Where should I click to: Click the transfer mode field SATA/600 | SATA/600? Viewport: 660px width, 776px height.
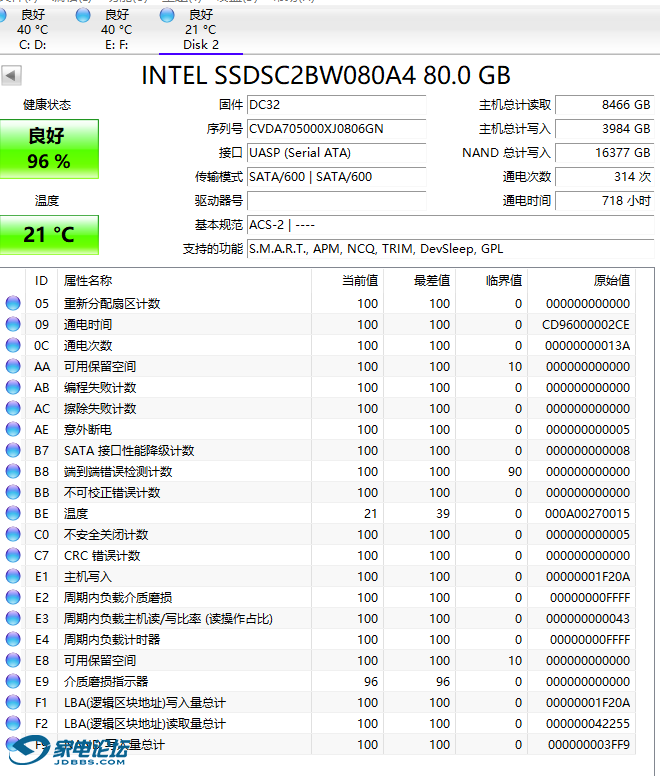[336, 177]
